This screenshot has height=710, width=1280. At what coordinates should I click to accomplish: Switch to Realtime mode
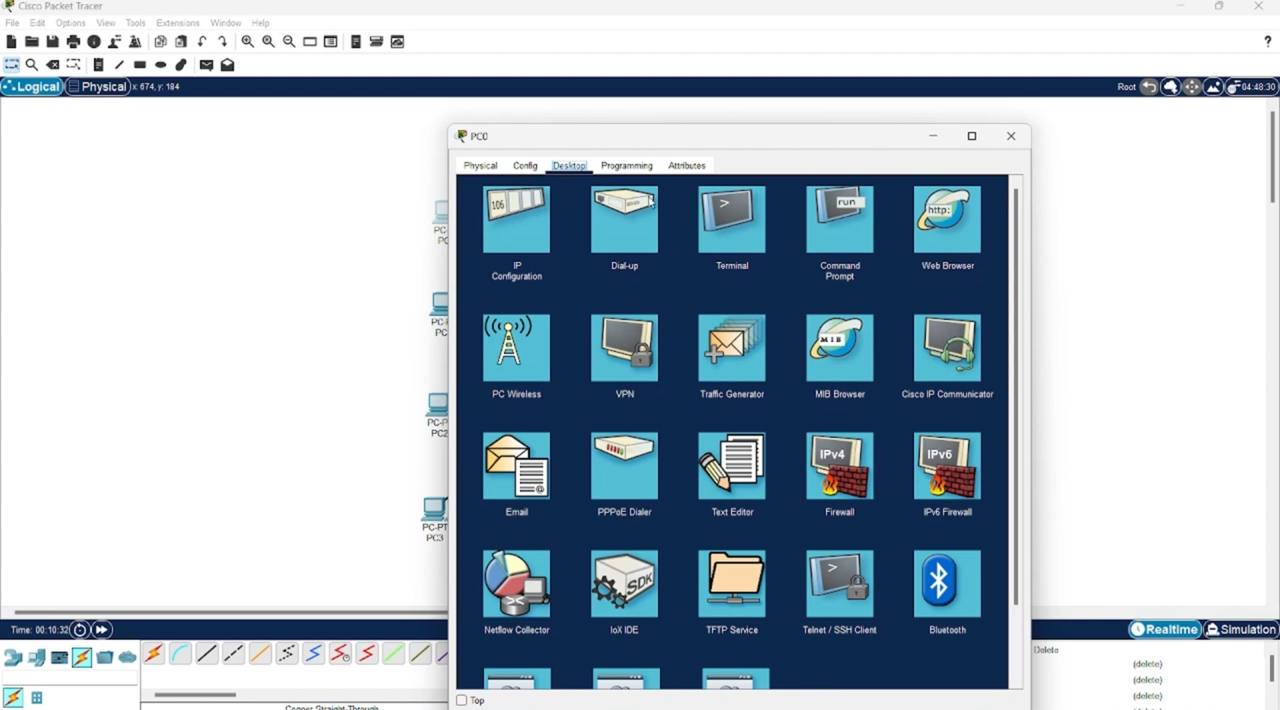click(x=1164, y=629)
